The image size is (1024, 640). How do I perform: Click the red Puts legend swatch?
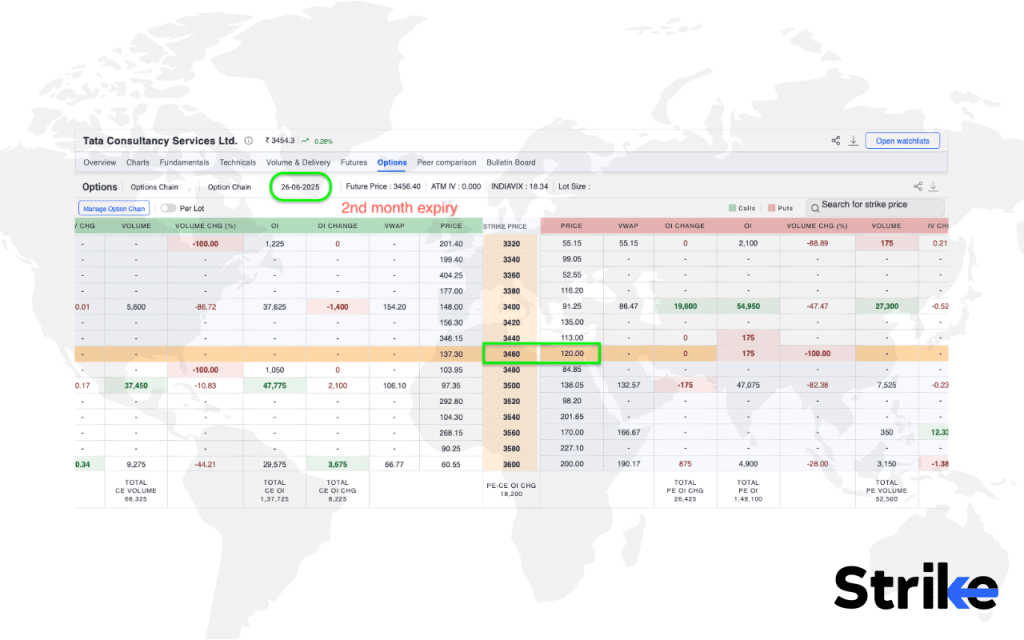point(771,208)
